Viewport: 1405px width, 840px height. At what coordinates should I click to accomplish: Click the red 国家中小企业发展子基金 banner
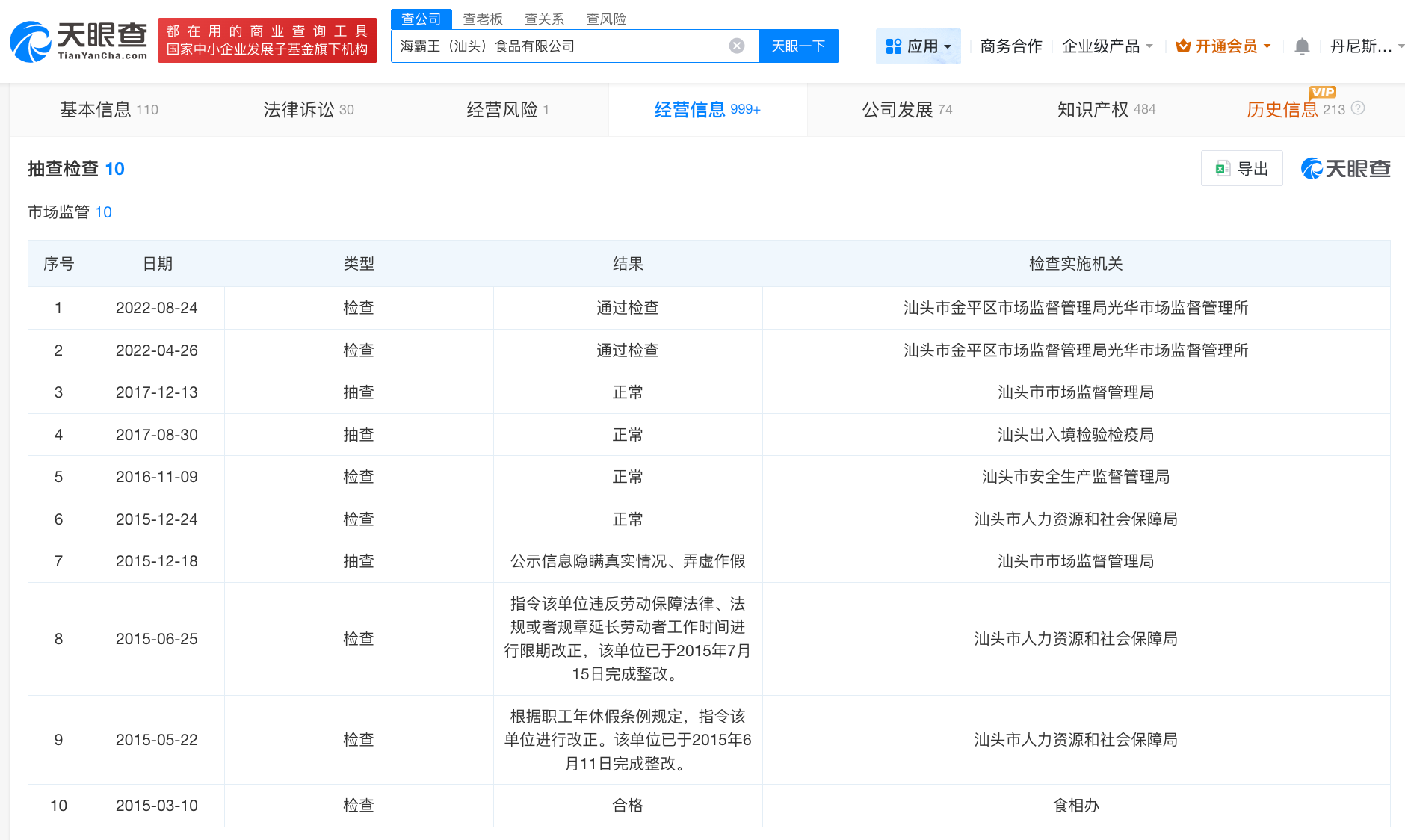pos(268,40)
